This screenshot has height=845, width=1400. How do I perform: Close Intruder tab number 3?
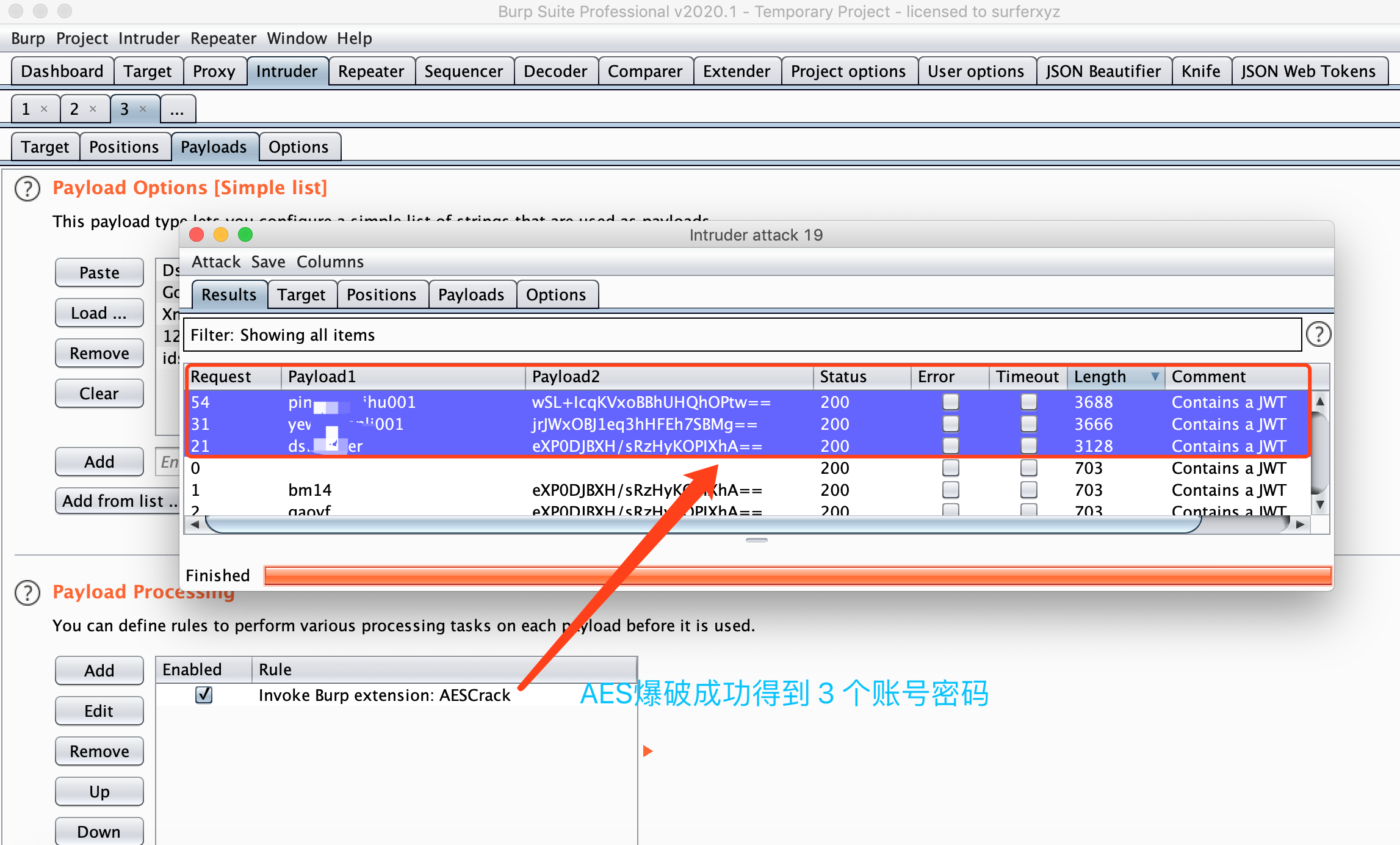point(143,109)
